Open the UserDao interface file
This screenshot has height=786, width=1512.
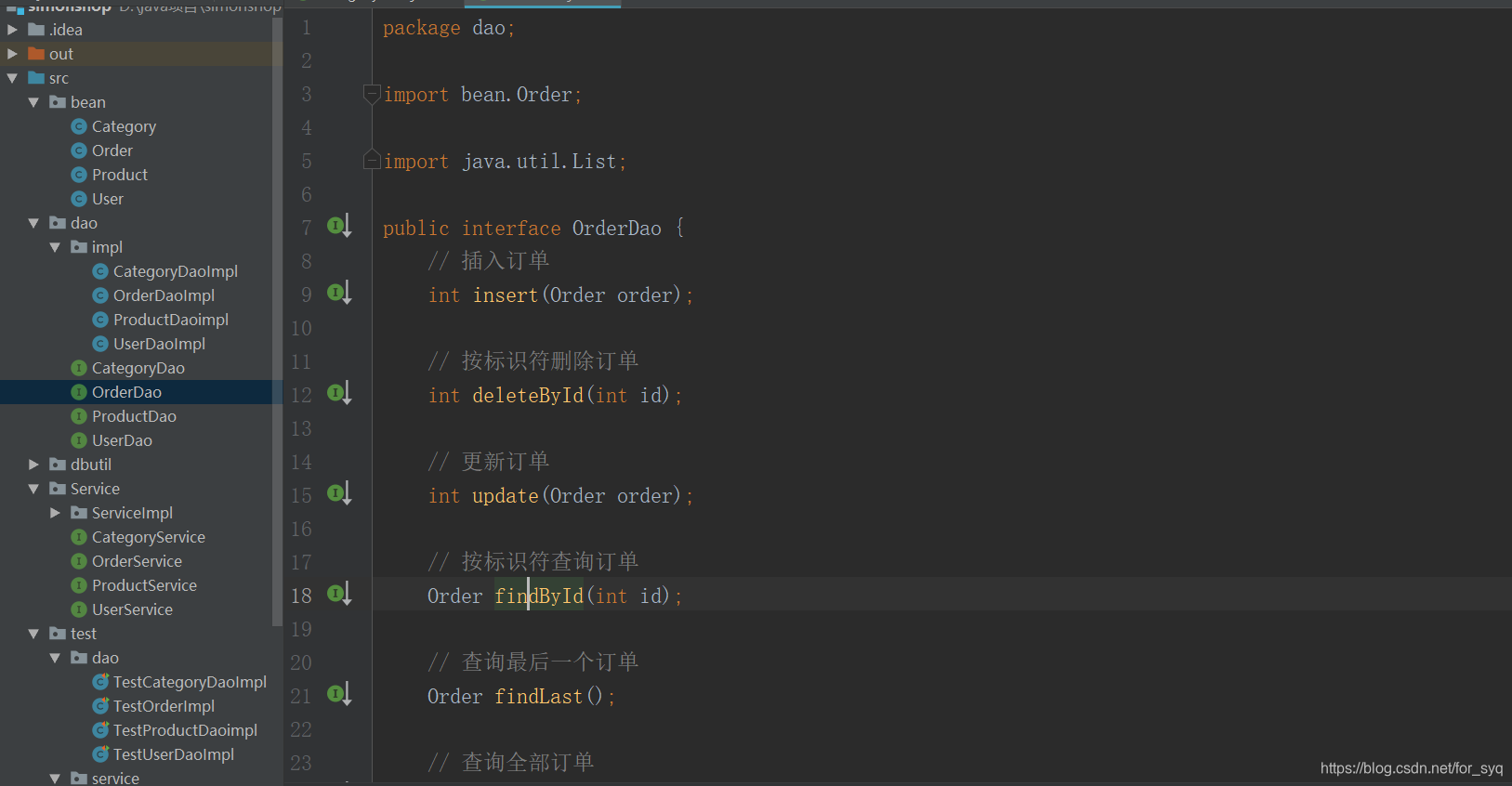[122, 440]
